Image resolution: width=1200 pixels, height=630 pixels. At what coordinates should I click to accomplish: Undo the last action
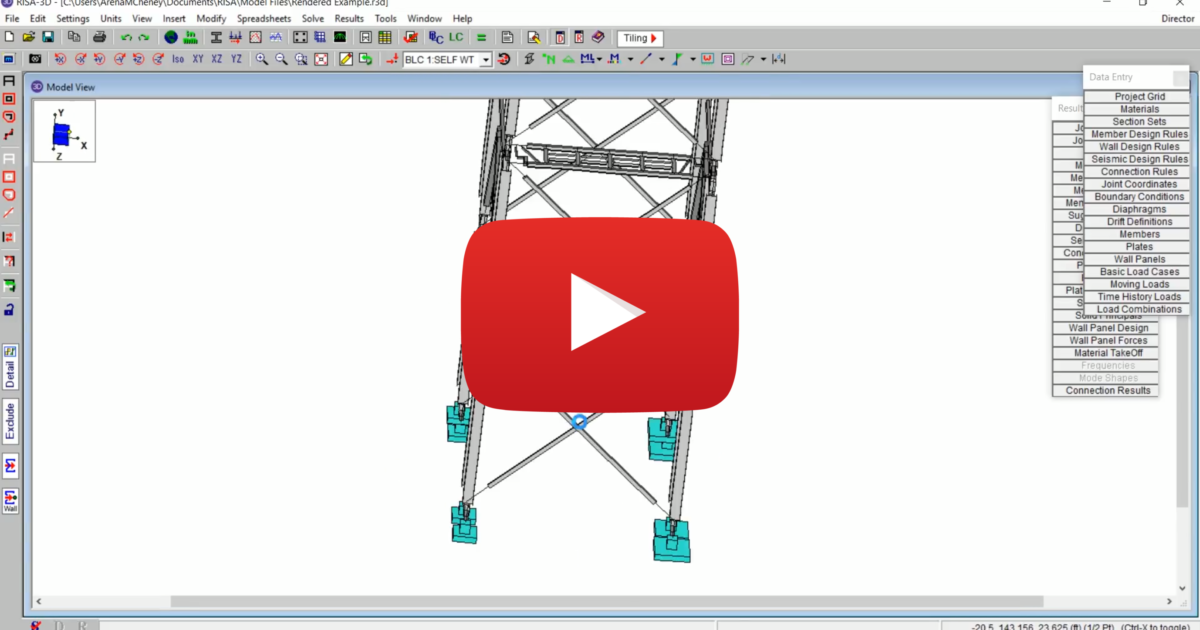[x=128, y=37]
